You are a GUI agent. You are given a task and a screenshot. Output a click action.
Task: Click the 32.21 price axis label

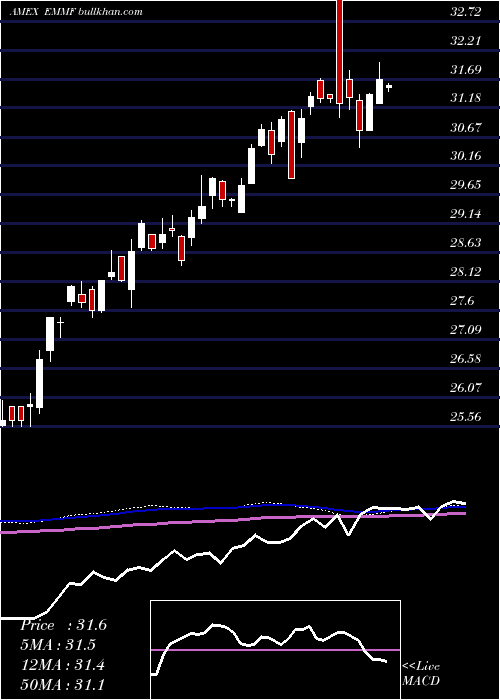(x=466, y=41)
